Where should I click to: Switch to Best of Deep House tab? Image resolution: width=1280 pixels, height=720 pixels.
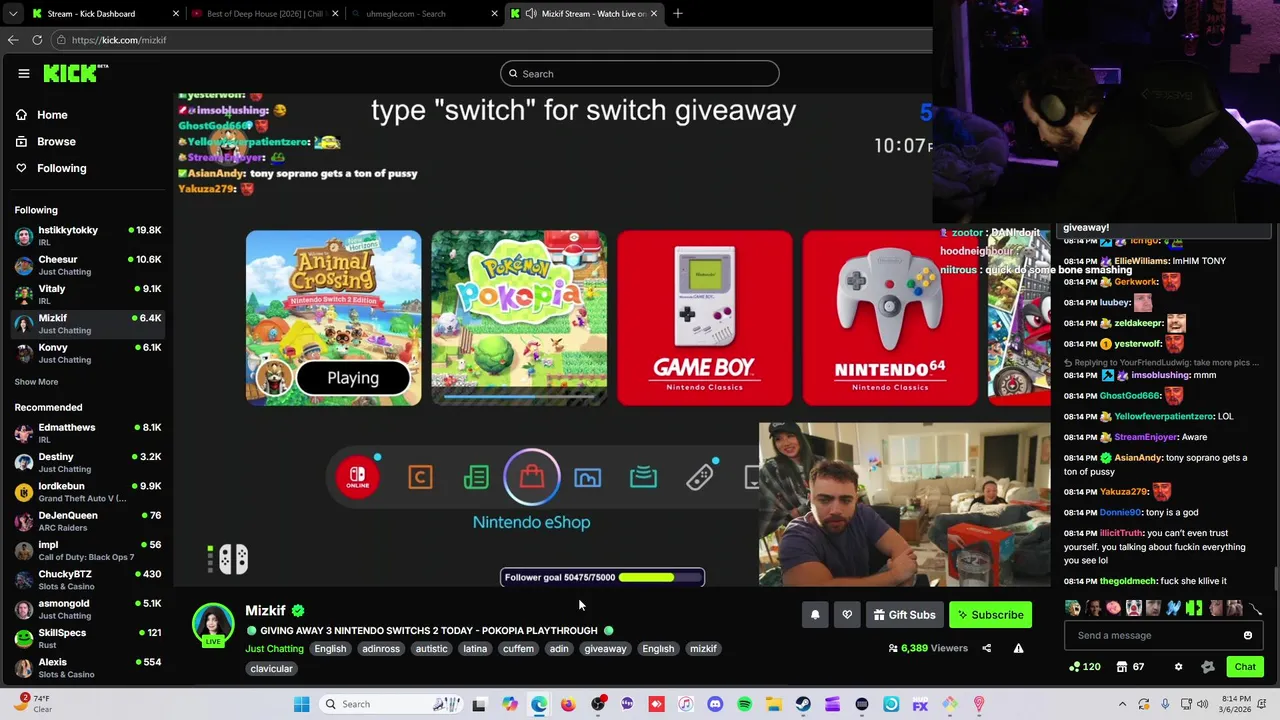[265, 14]
